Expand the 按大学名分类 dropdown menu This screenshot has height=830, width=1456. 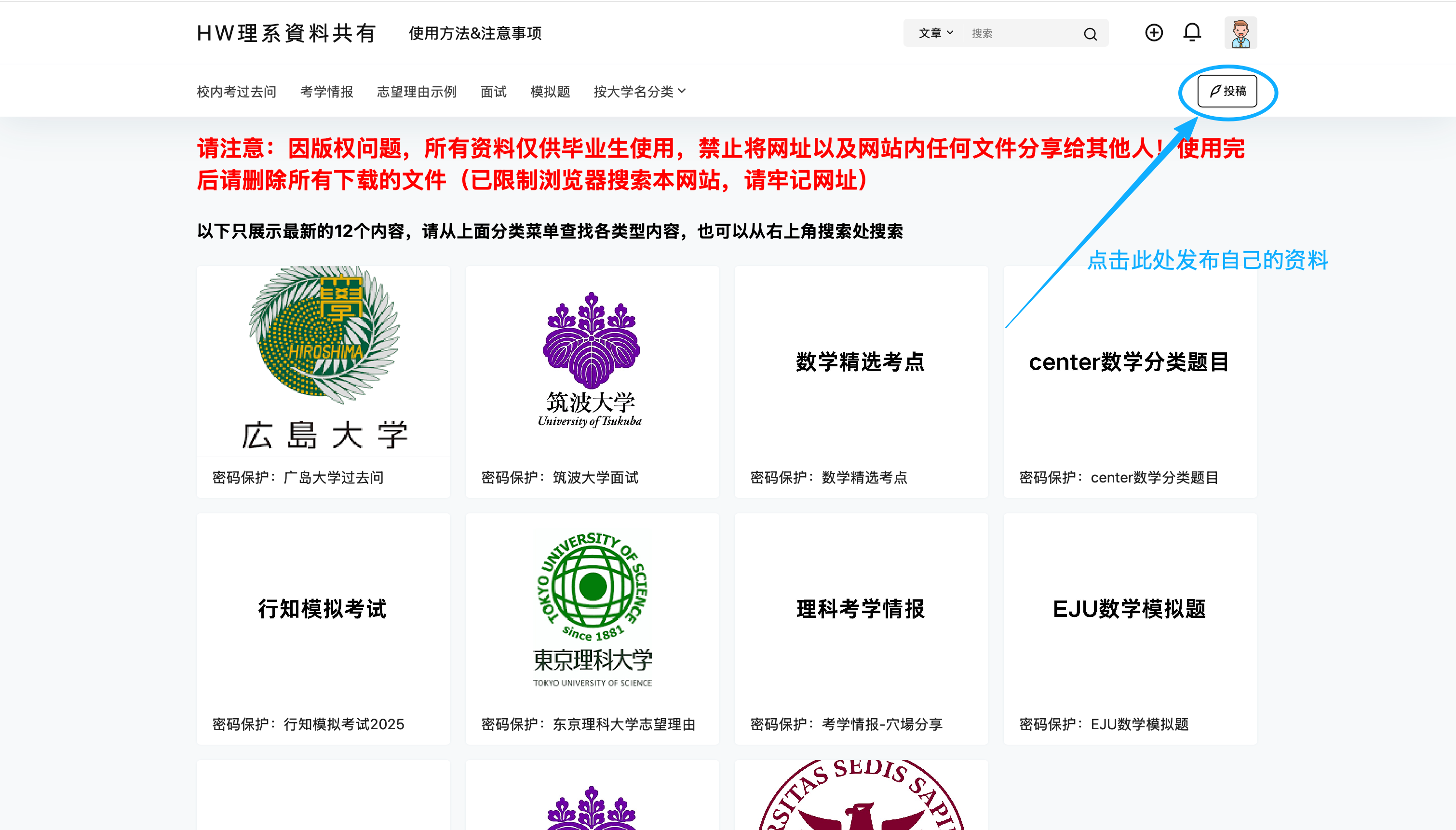(x=639, y=92)
